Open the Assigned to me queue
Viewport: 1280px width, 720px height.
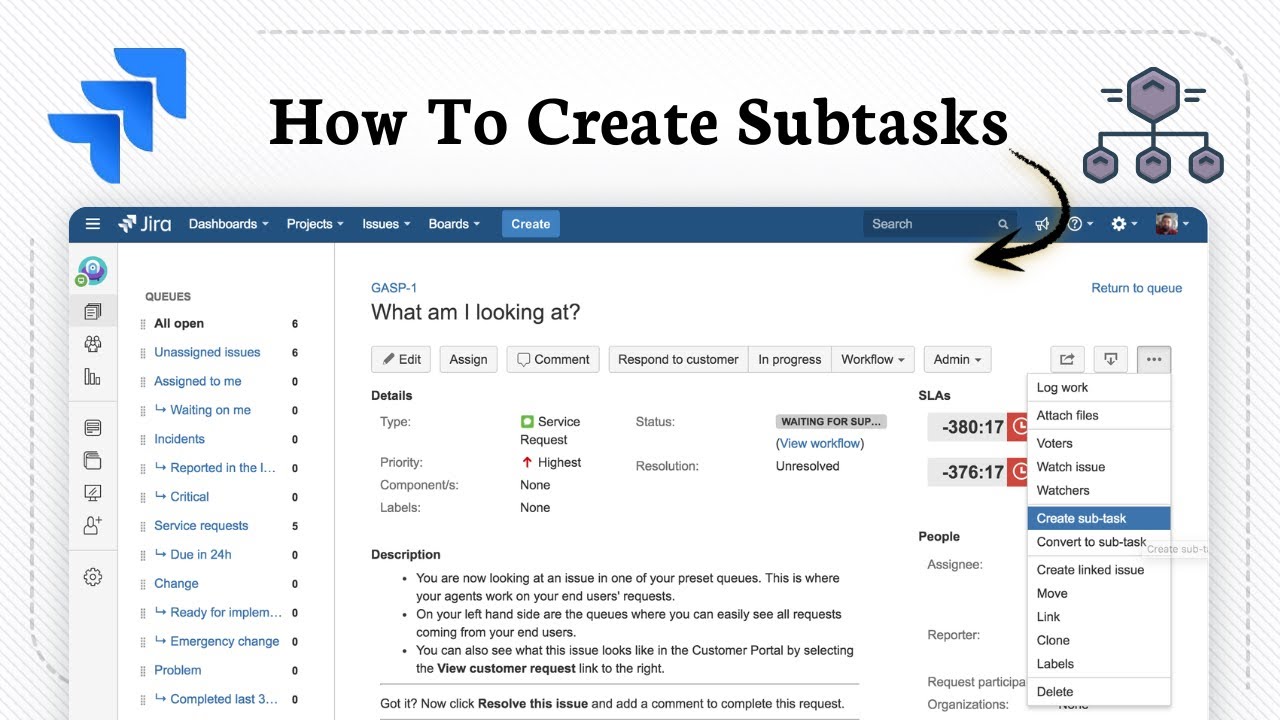(x=198, y=381)
